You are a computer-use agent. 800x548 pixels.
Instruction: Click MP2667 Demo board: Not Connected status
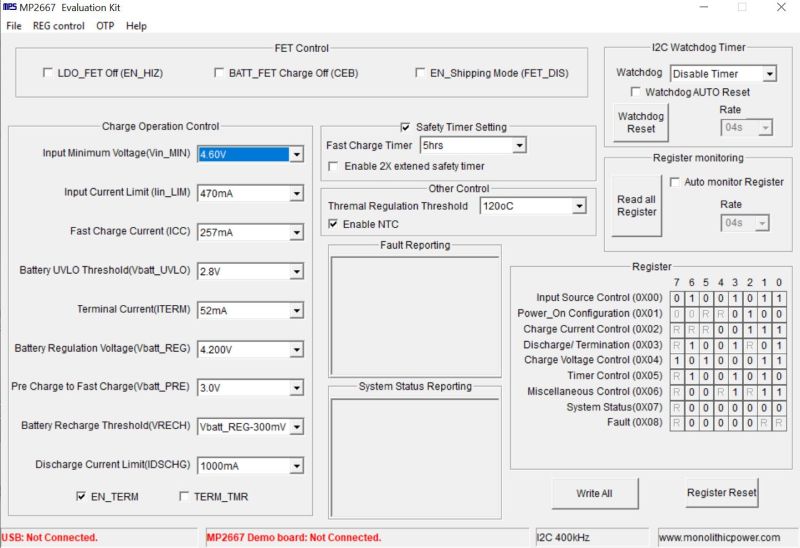pos(293,537)
